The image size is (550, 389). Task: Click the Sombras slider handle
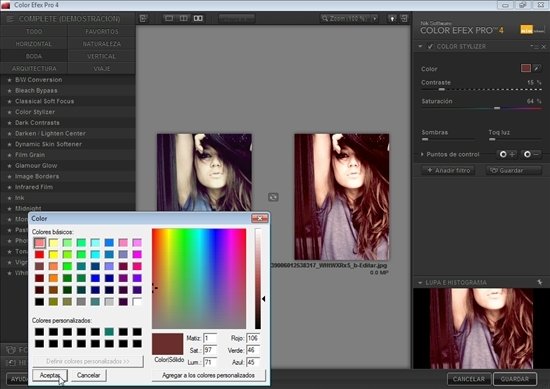click(x=425, y=139)
